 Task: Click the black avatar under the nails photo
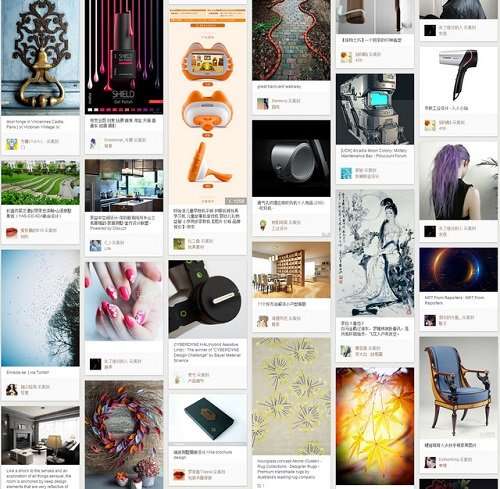[x=95, y=364]
